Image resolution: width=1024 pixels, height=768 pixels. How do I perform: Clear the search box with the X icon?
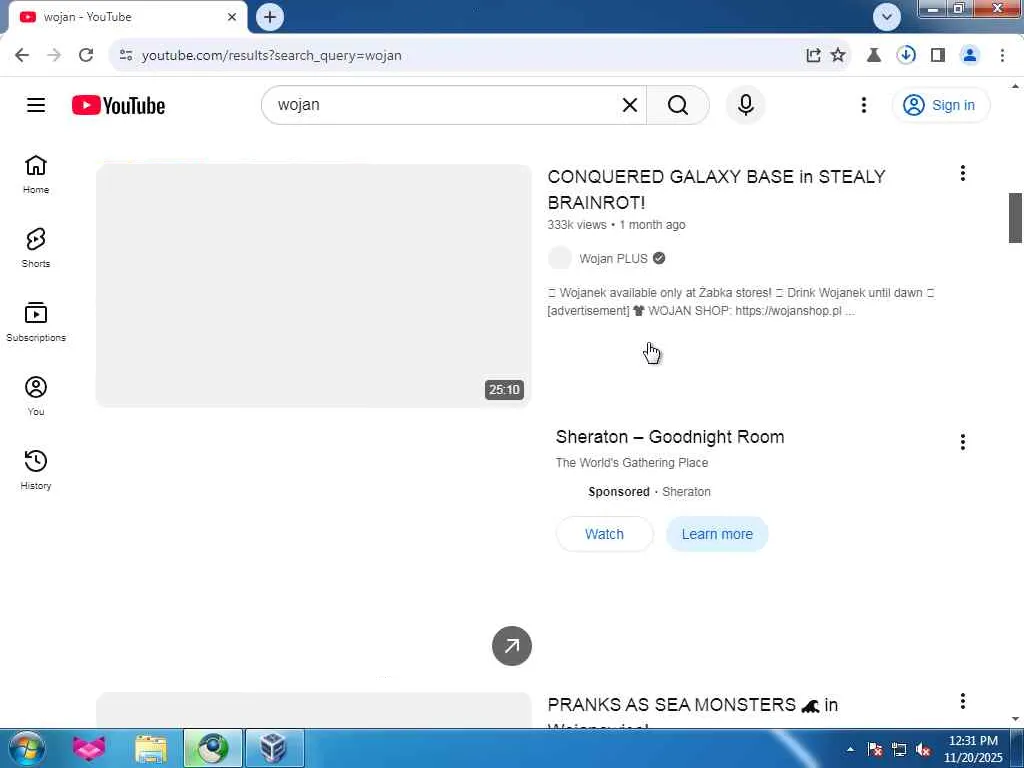click(x=630, y=105)
